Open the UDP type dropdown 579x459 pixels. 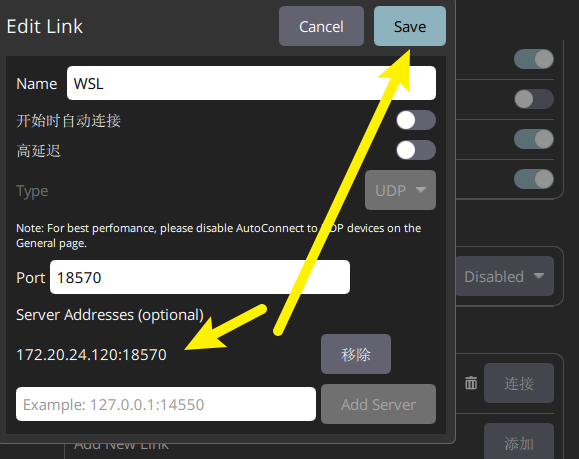point(400,190)
